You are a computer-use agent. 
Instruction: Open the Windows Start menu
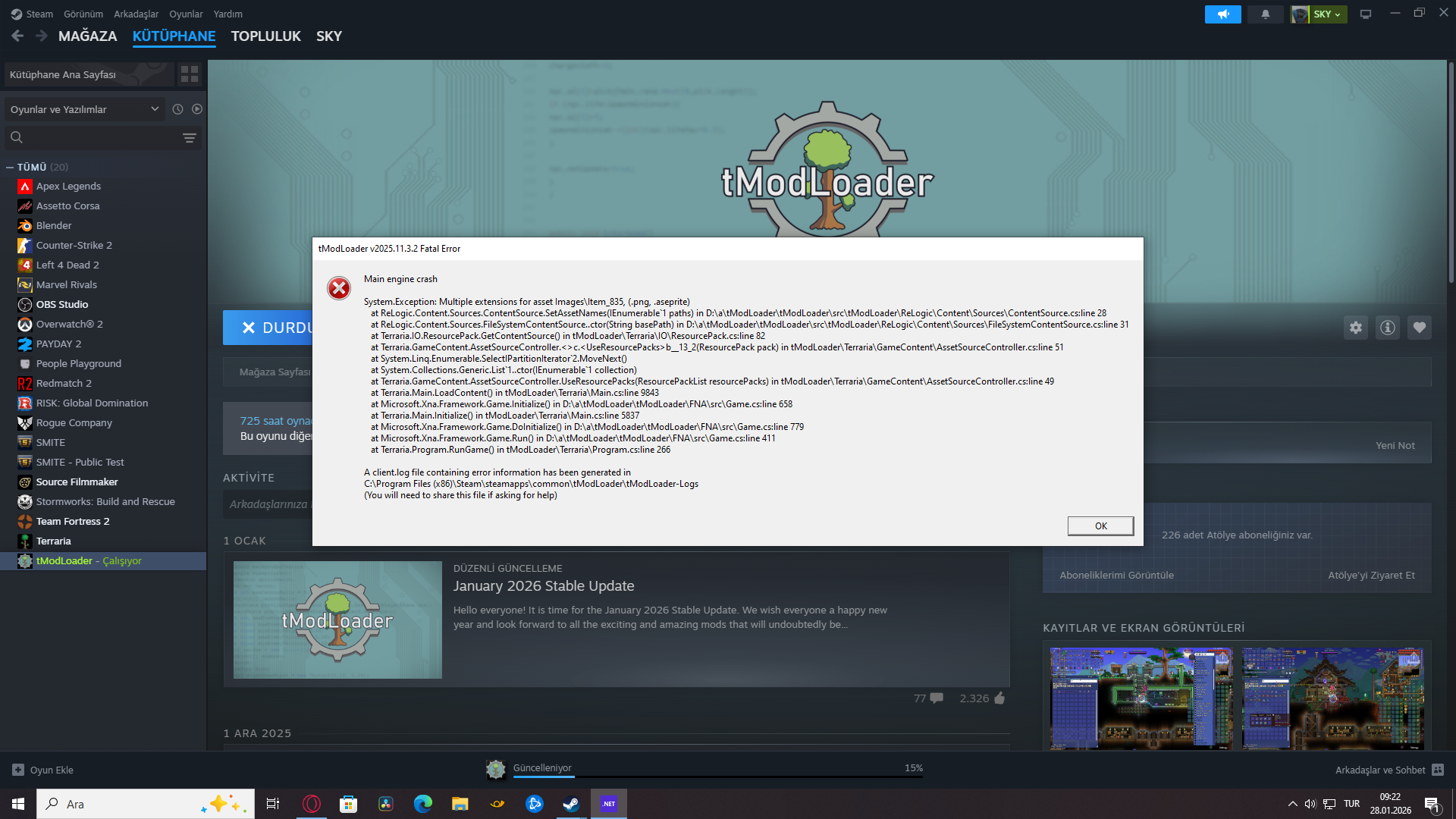point(18,804)
